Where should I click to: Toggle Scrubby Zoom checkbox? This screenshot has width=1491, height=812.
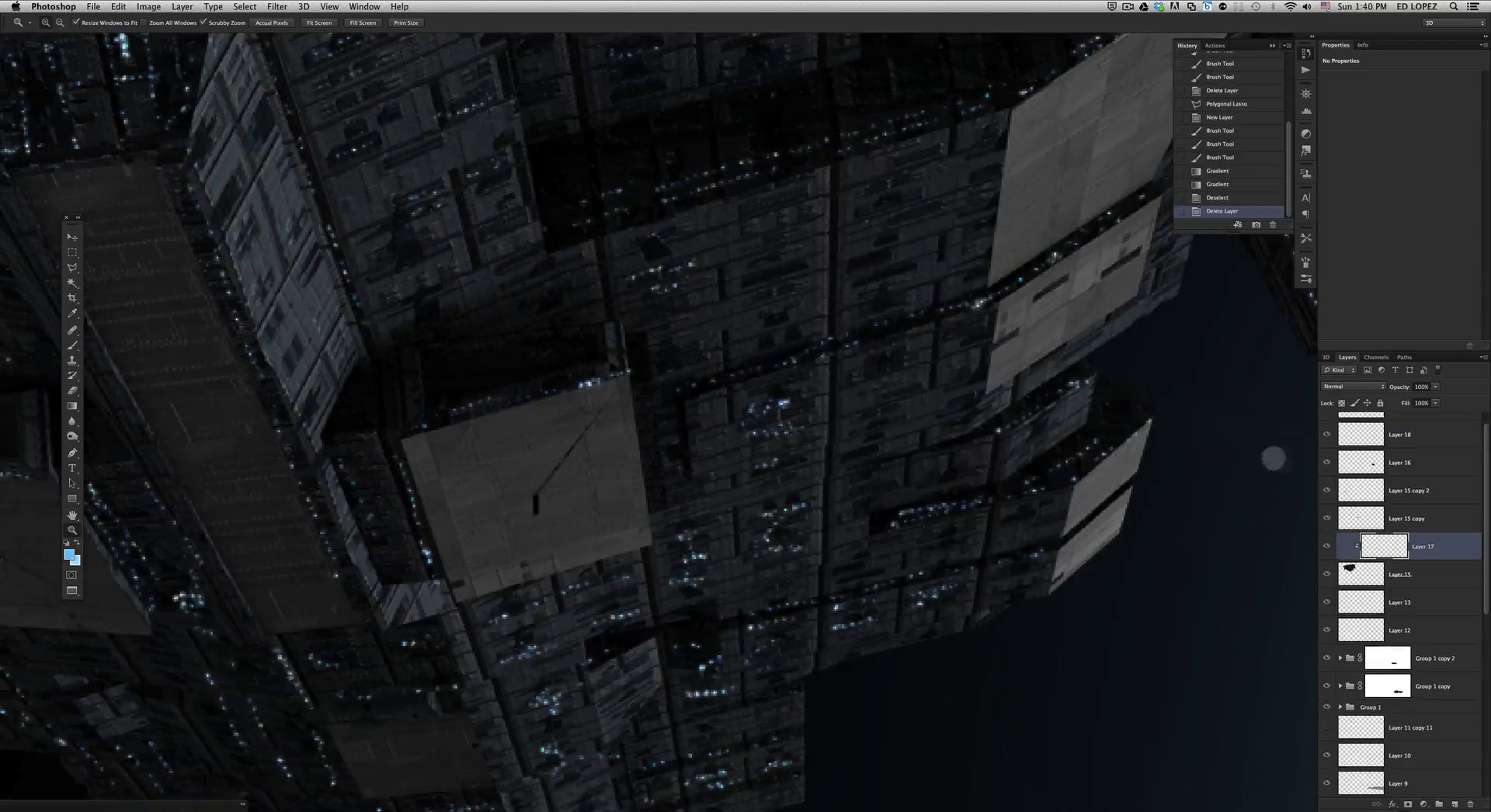[203, 23]
